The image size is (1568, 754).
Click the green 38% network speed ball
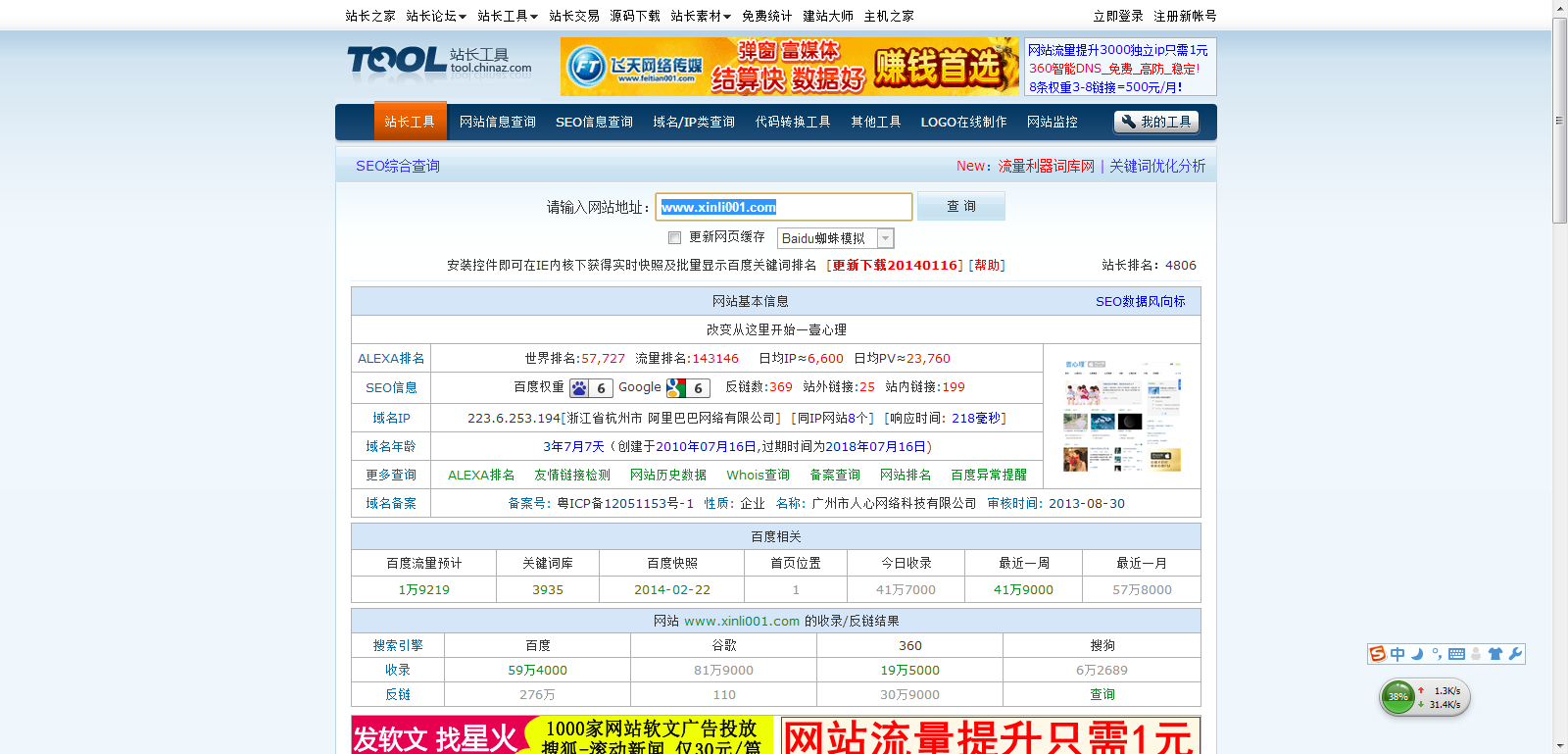point(1397,697)
